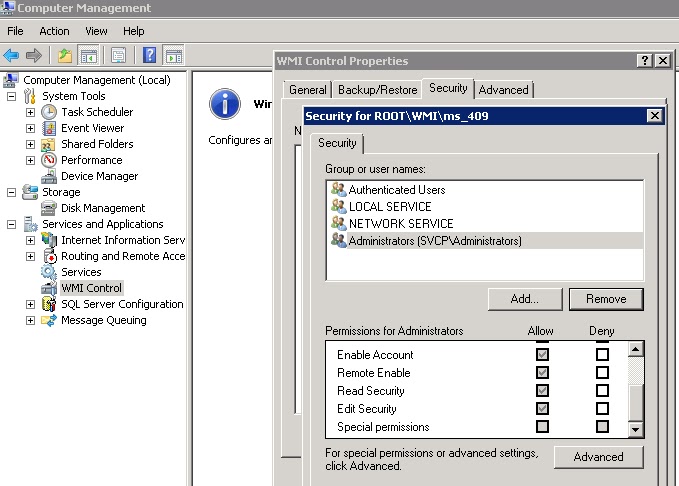Click the Properties toolbar icon
The image size is (679, 486).
[x=118, y=55]
